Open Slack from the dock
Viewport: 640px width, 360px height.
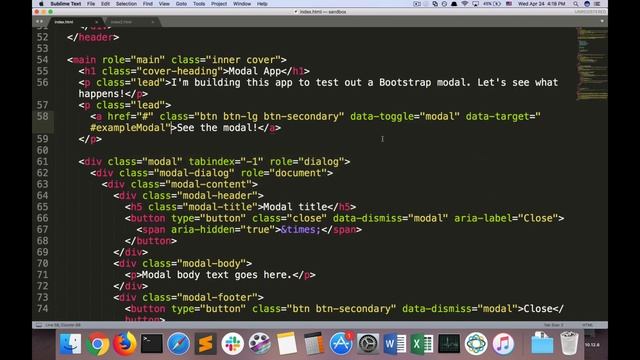(233, 344)
